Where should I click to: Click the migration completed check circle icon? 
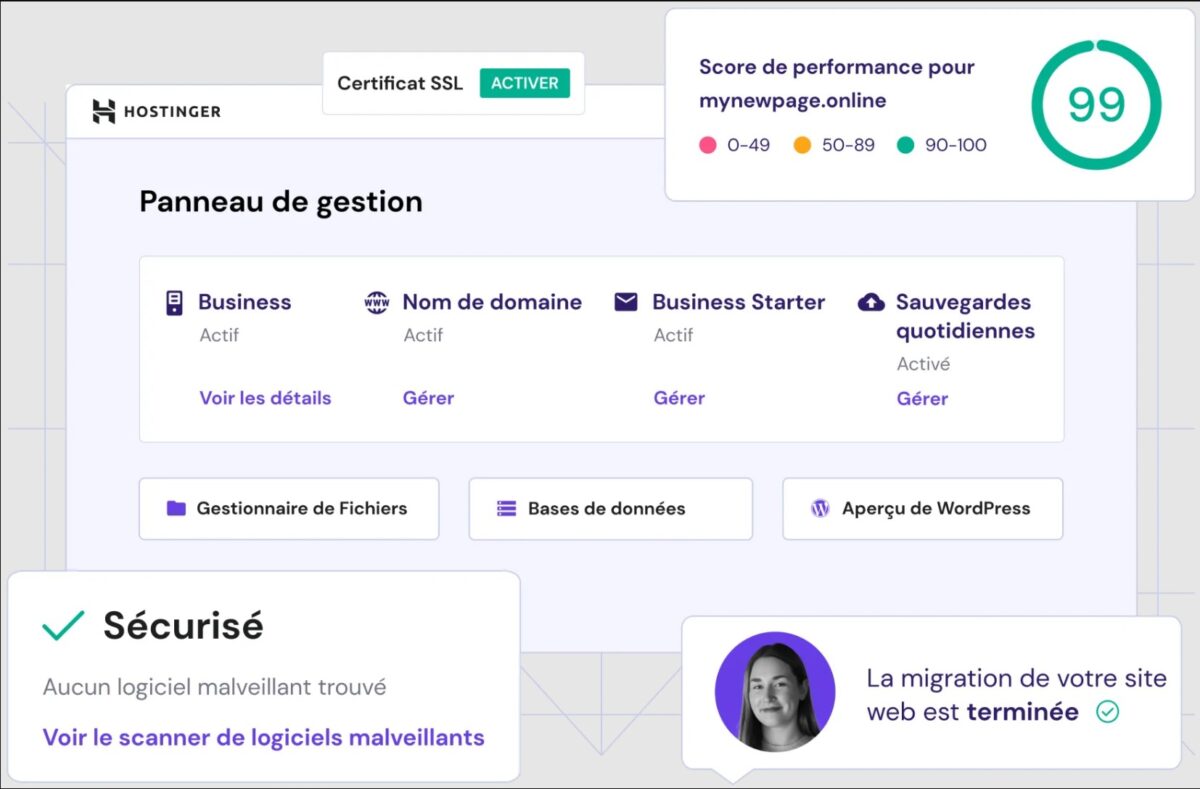tap(1108, 712)
